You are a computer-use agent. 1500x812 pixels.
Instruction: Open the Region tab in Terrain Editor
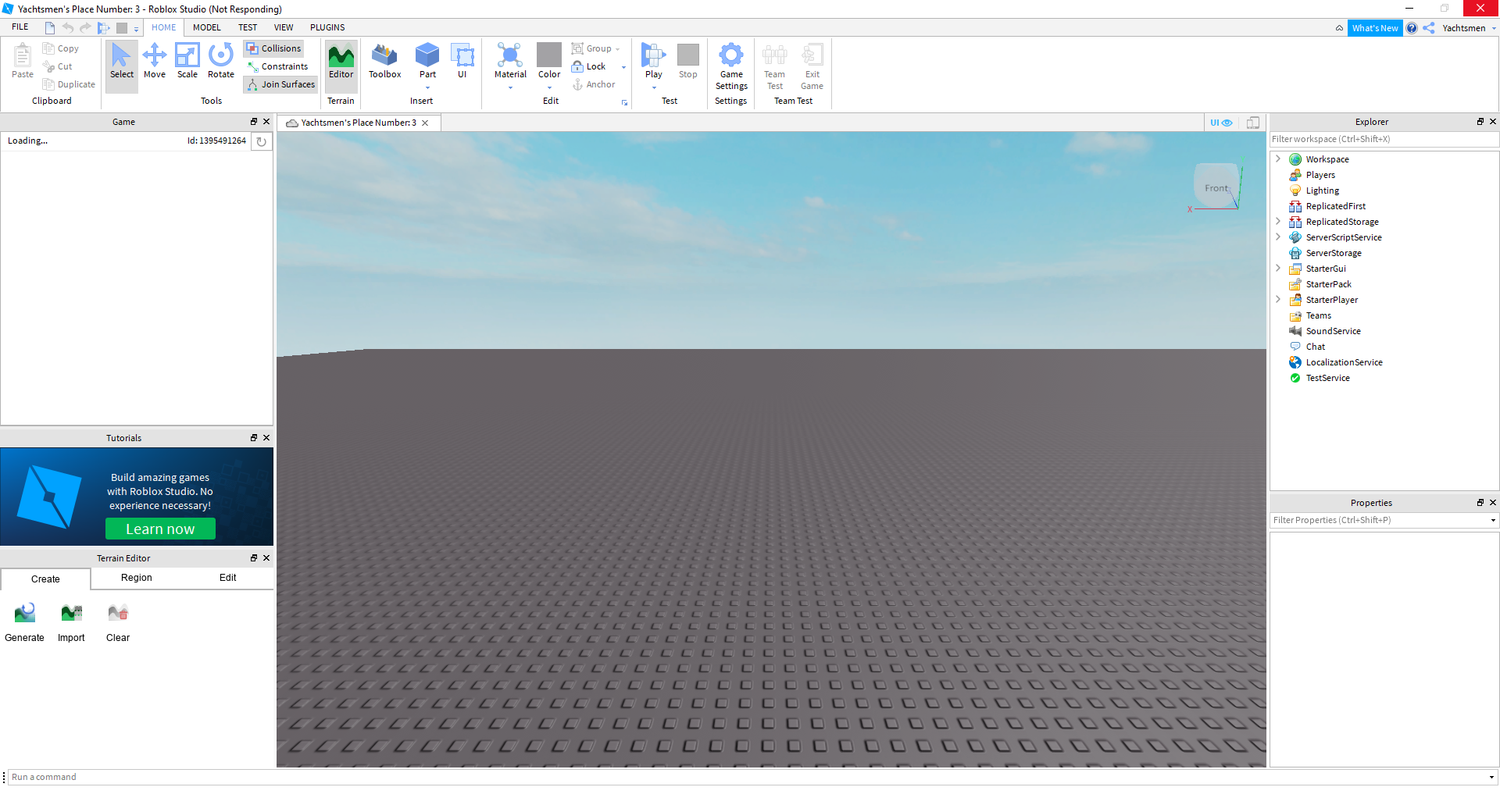[137, 578]
